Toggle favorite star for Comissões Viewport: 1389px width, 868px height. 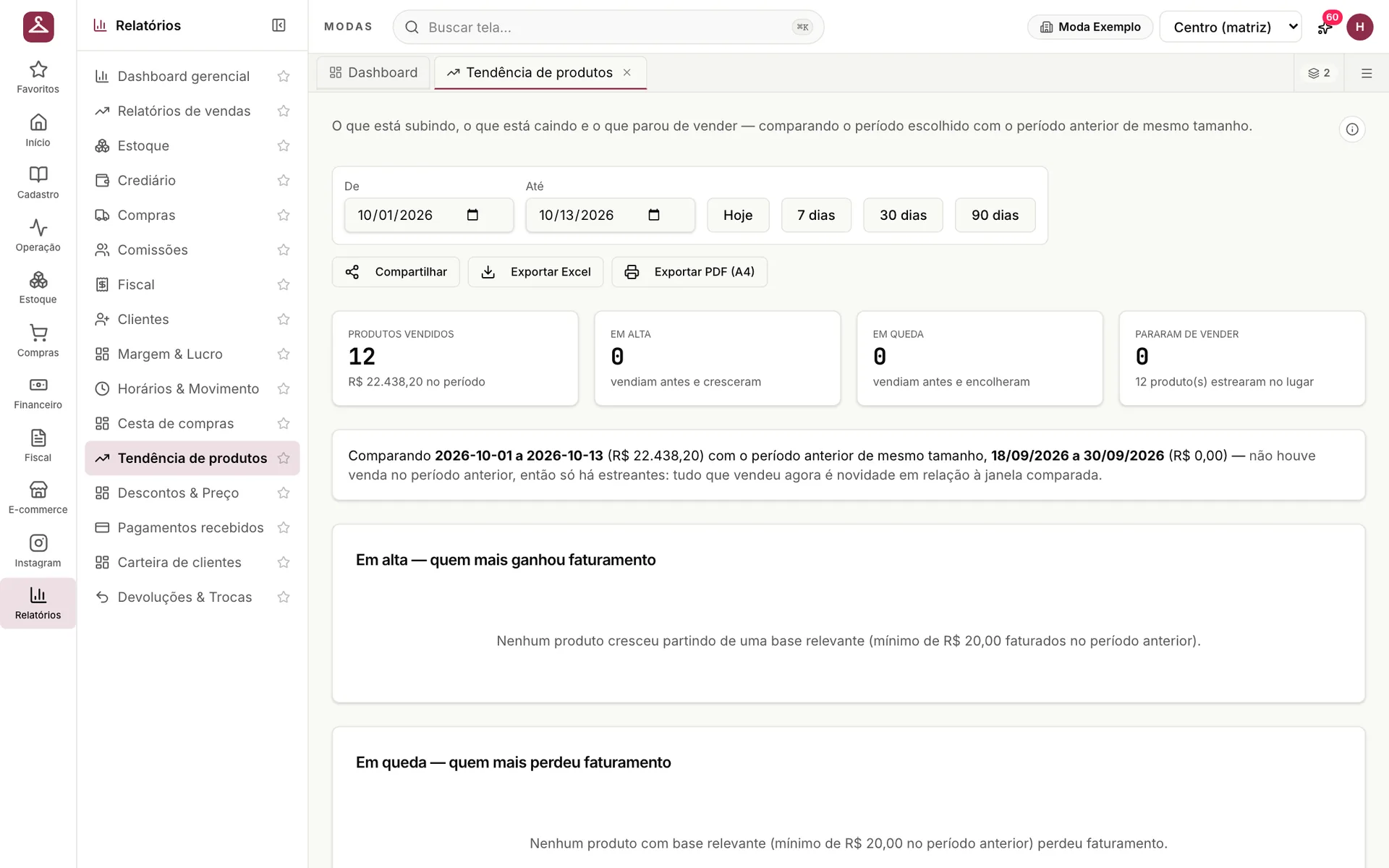284,250
